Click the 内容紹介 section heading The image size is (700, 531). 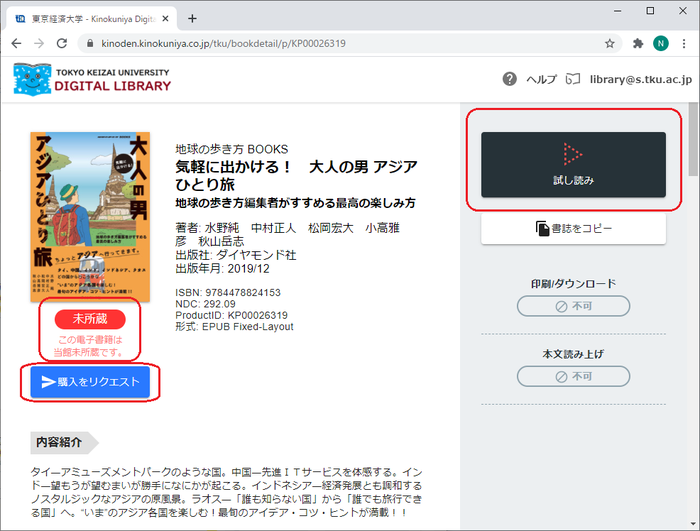coord(64,443)
